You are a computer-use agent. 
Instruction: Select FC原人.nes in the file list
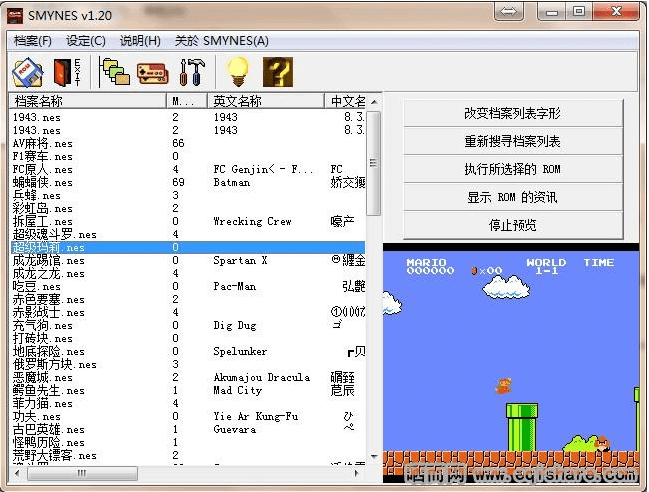pos(43,170)
